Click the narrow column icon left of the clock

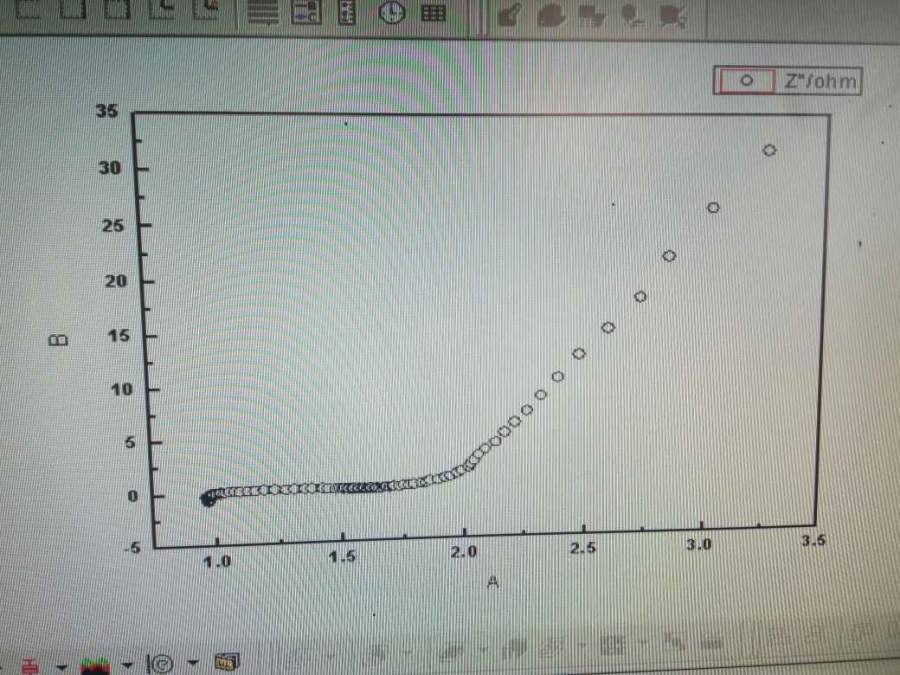[347, 13]
